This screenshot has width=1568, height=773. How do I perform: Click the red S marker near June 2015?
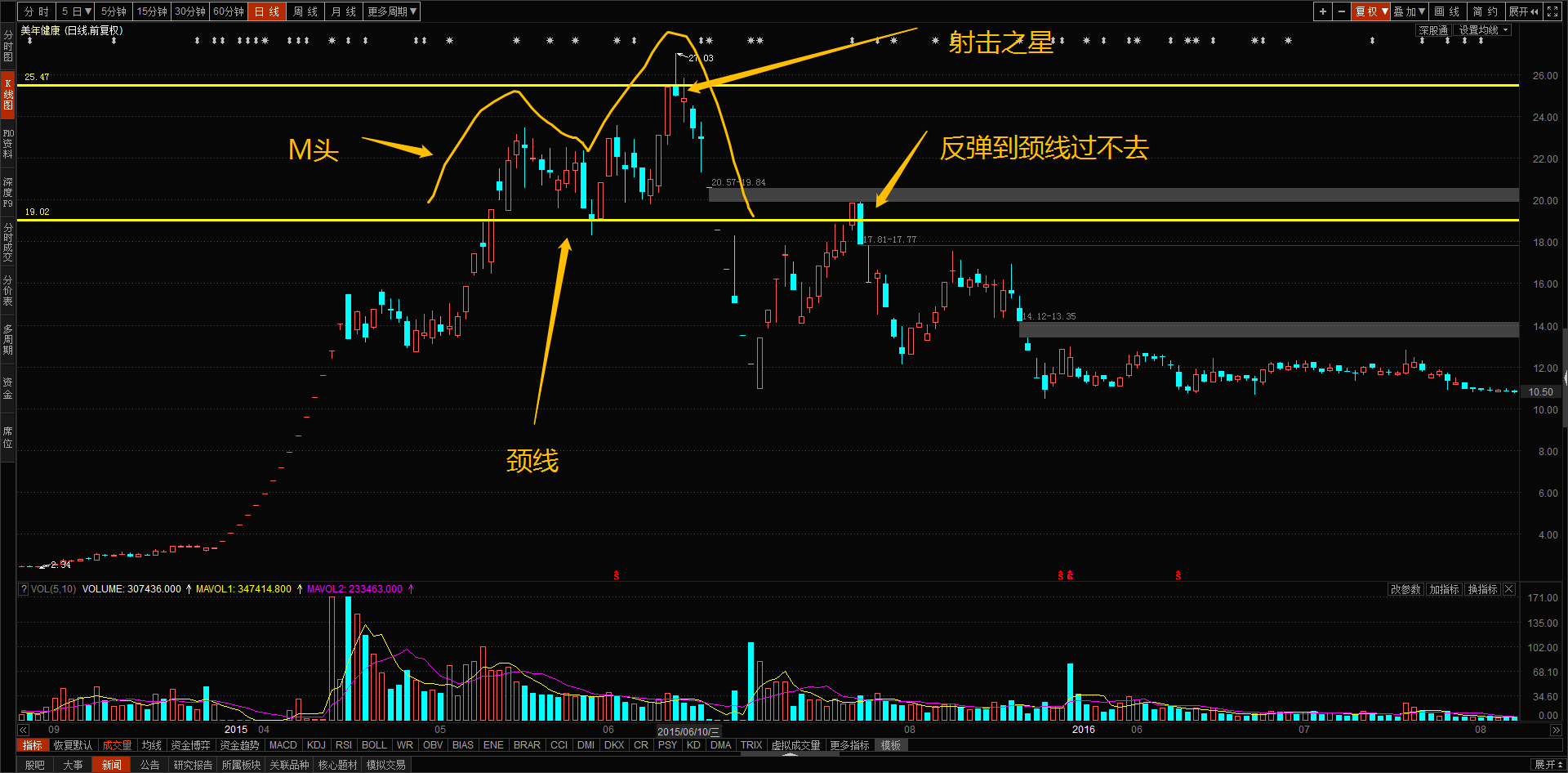617,575
